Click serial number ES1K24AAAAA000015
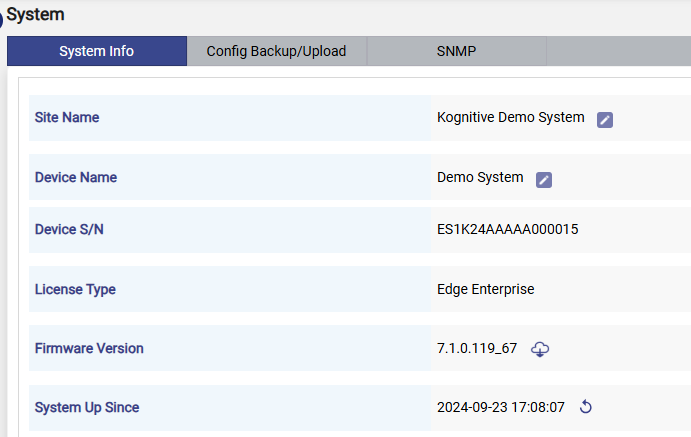Image resolution: width=691 pixels, height=437 pixels. point(507,230)
